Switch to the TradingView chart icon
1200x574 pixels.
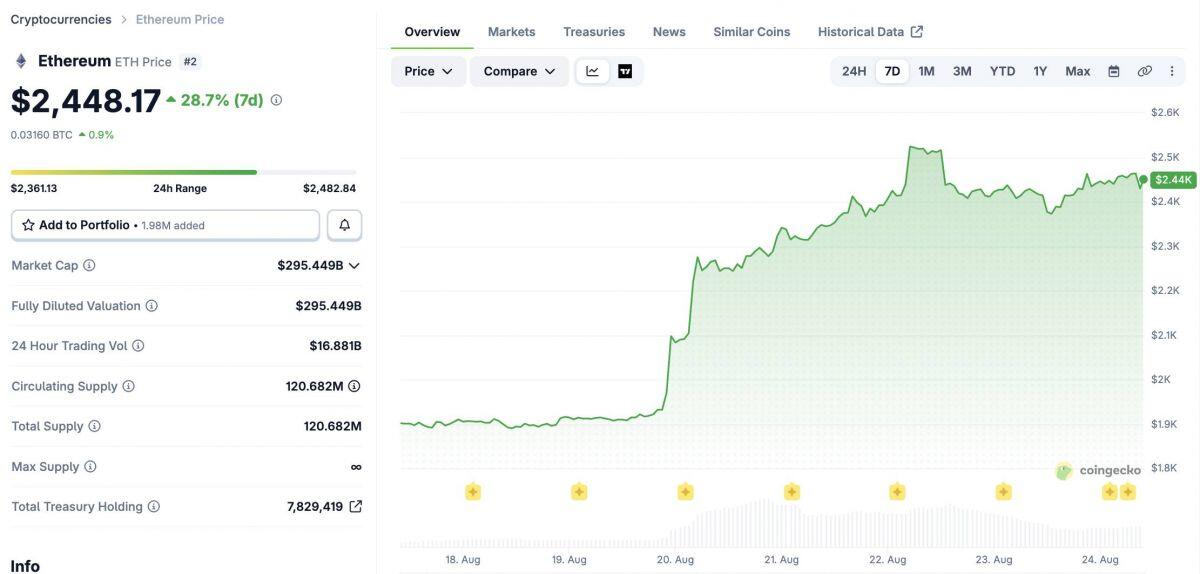pos(625,71)
